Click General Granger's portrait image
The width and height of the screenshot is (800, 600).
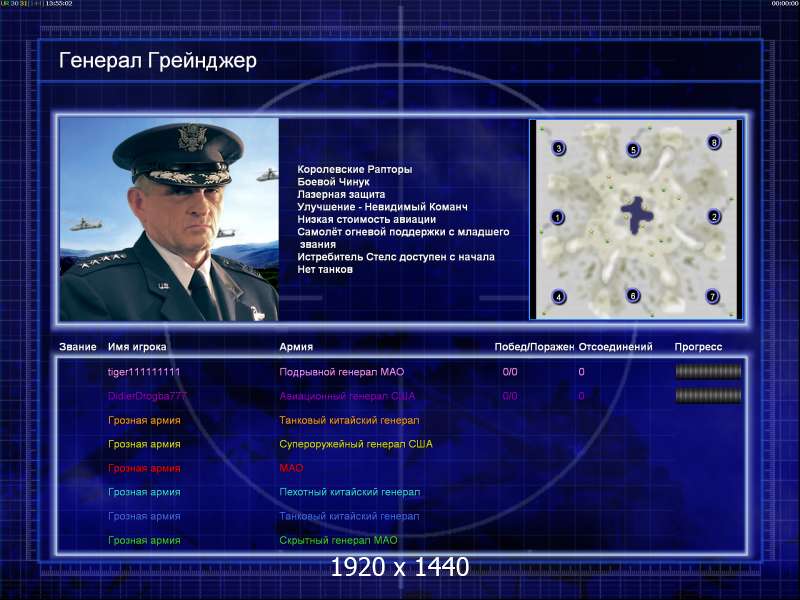169,219
